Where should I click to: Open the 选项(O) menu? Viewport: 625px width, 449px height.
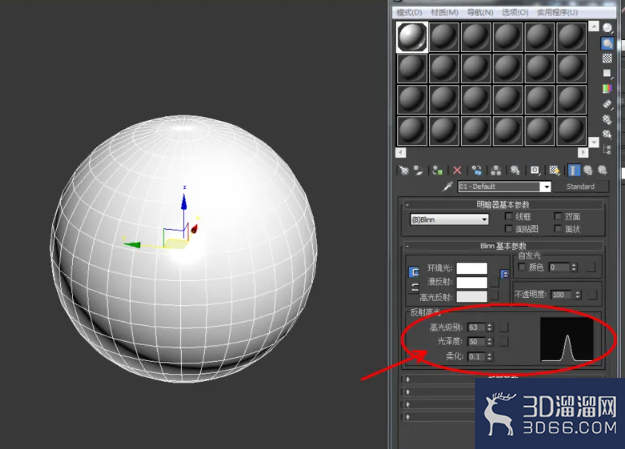point(515,13)
